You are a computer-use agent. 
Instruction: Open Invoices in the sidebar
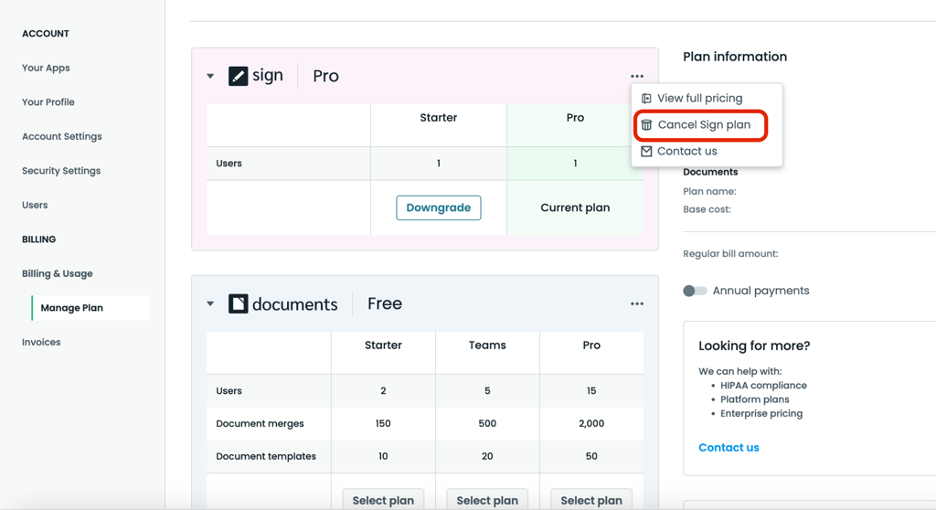point(41,342)
